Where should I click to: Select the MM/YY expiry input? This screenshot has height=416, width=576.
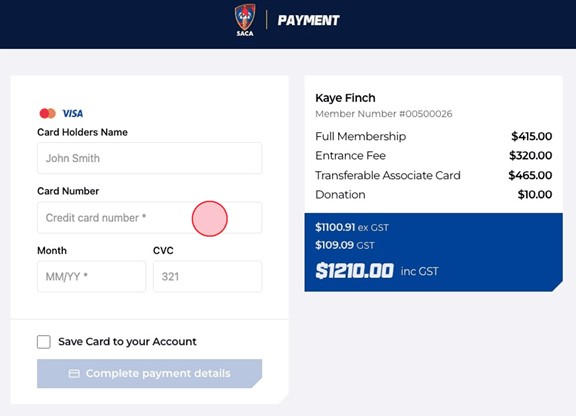[x=91, y=276]
